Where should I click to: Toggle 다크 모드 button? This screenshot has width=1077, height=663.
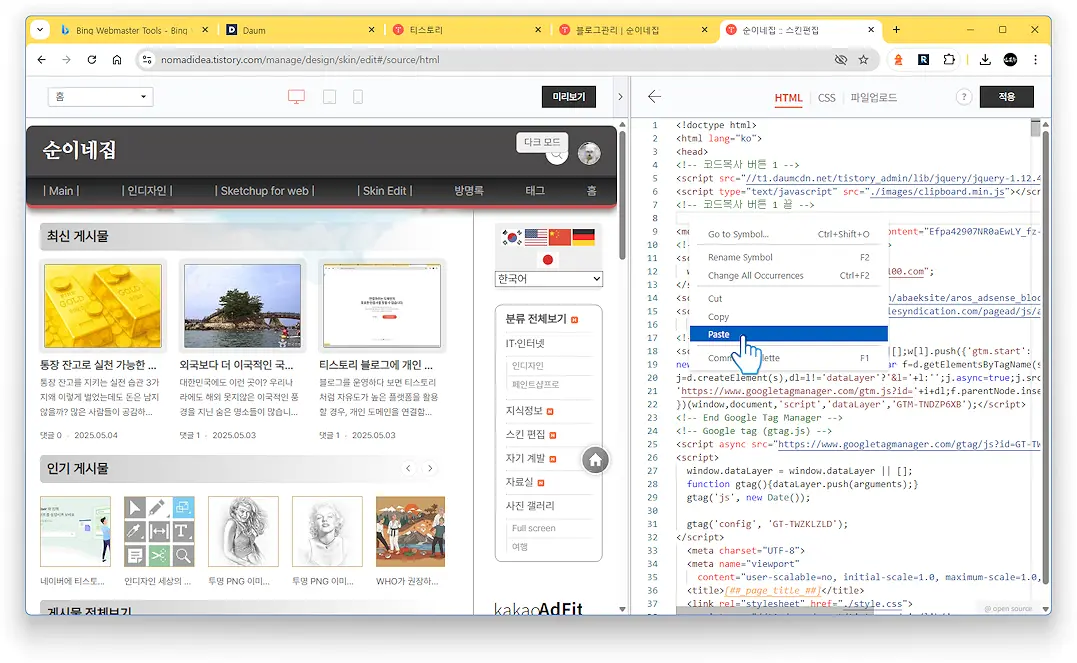[542, 142]
